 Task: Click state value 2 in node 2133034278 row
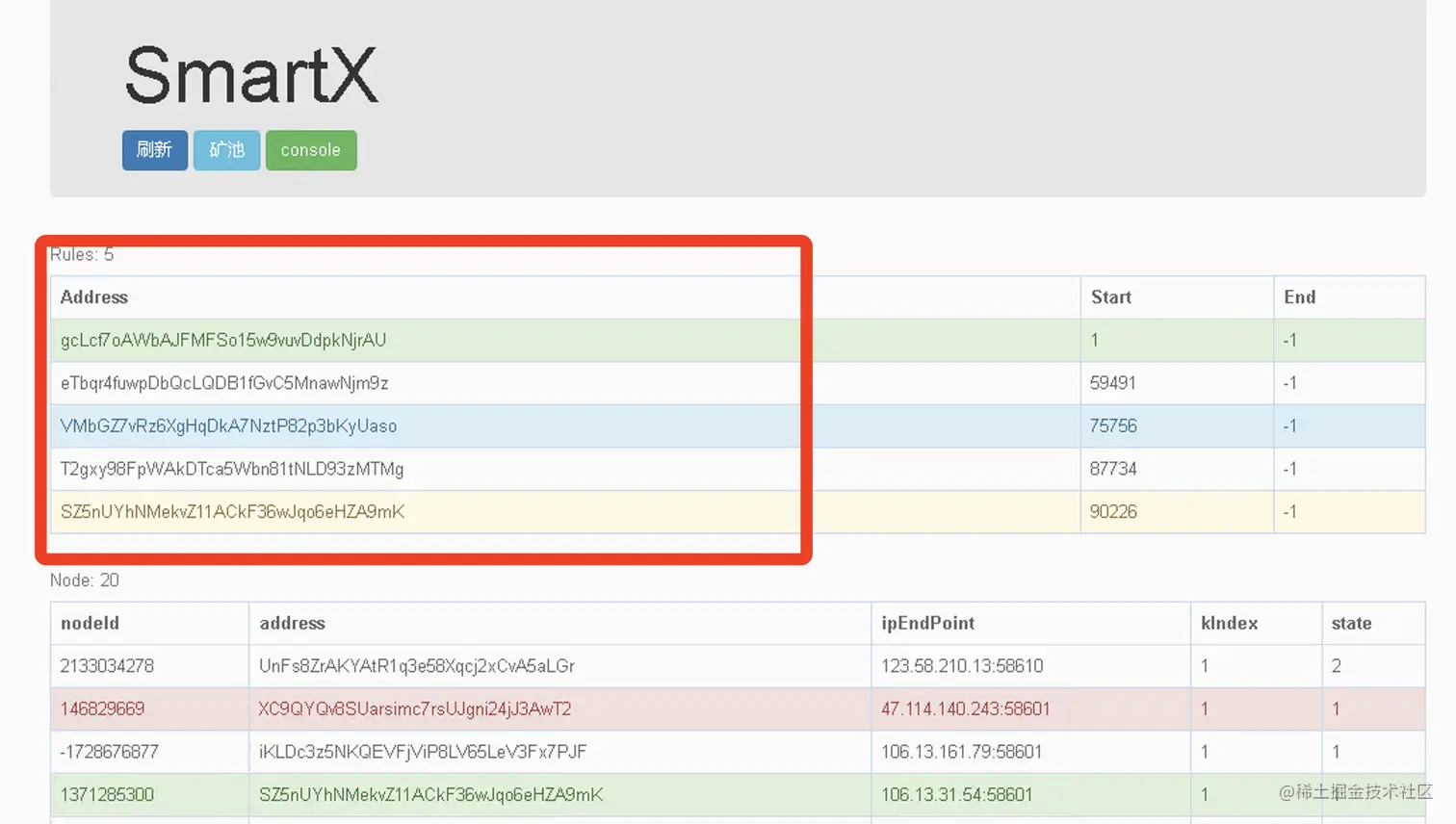pos(1337,666)
